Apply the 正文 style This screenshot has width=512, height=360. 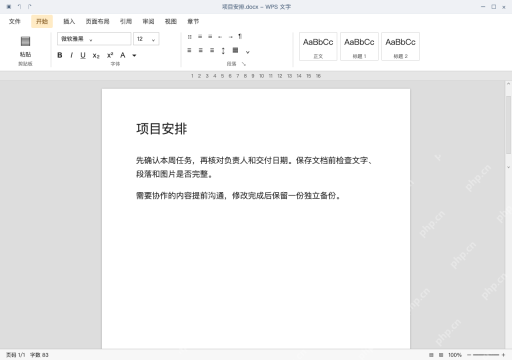(318, 46)
